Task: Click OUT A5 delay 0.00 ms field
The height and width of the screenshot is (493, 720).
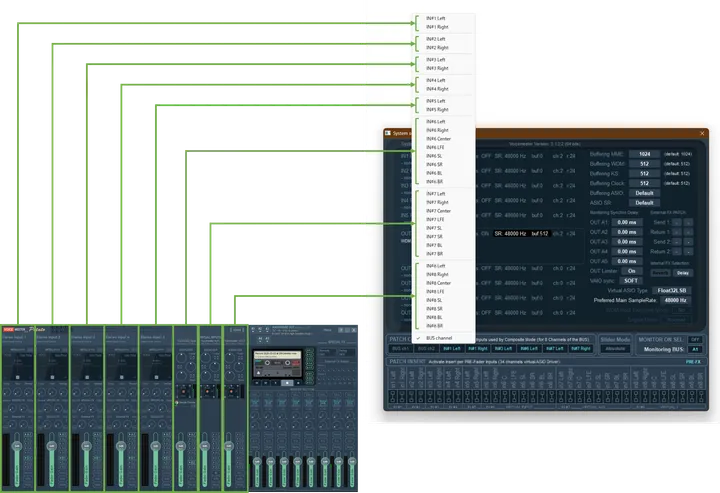Action: click(627, 261)
